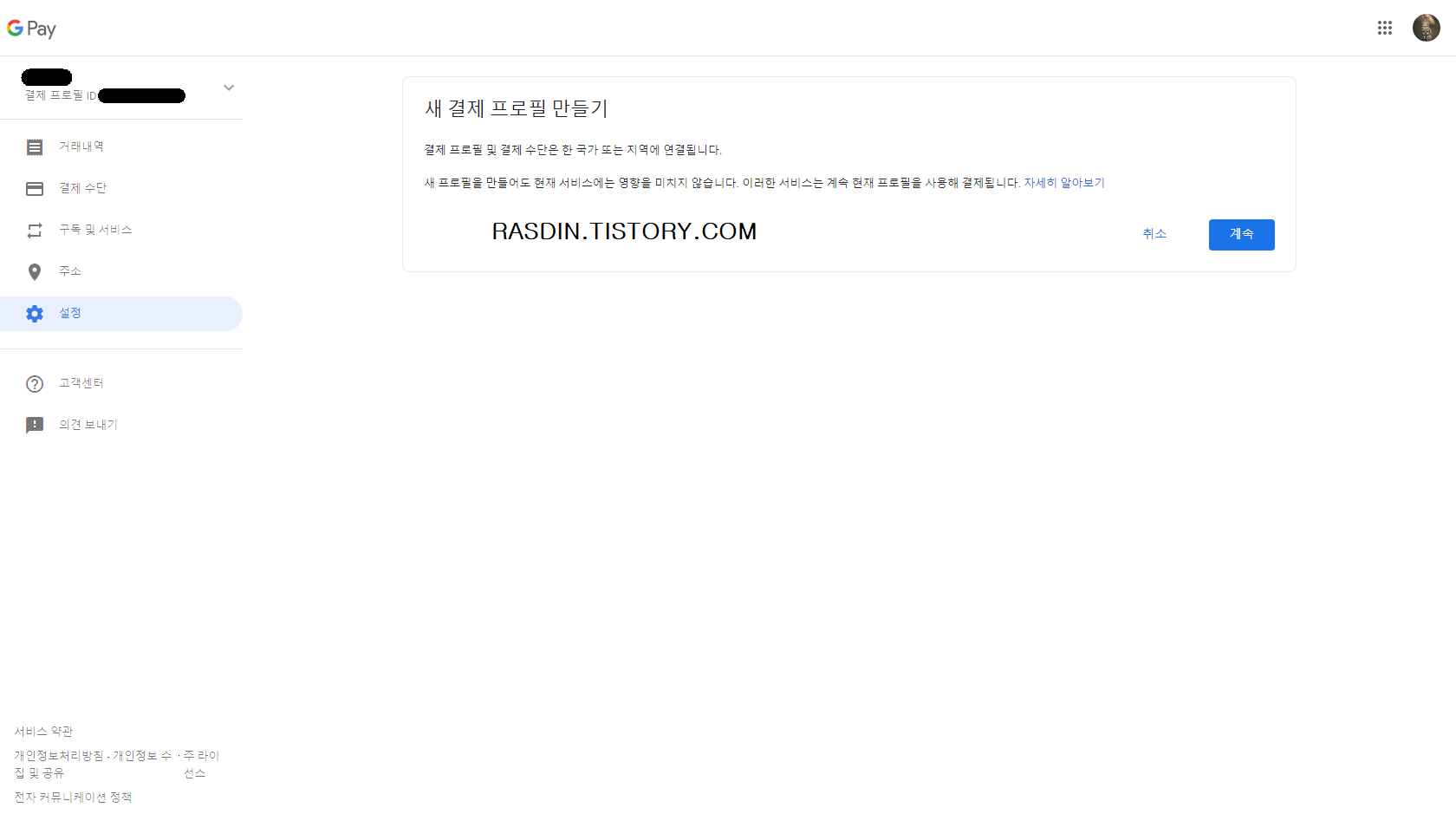Open the account profile avatar
Image resolution: width=1456 pixels, height=814 pixels.
point(1427,28)
